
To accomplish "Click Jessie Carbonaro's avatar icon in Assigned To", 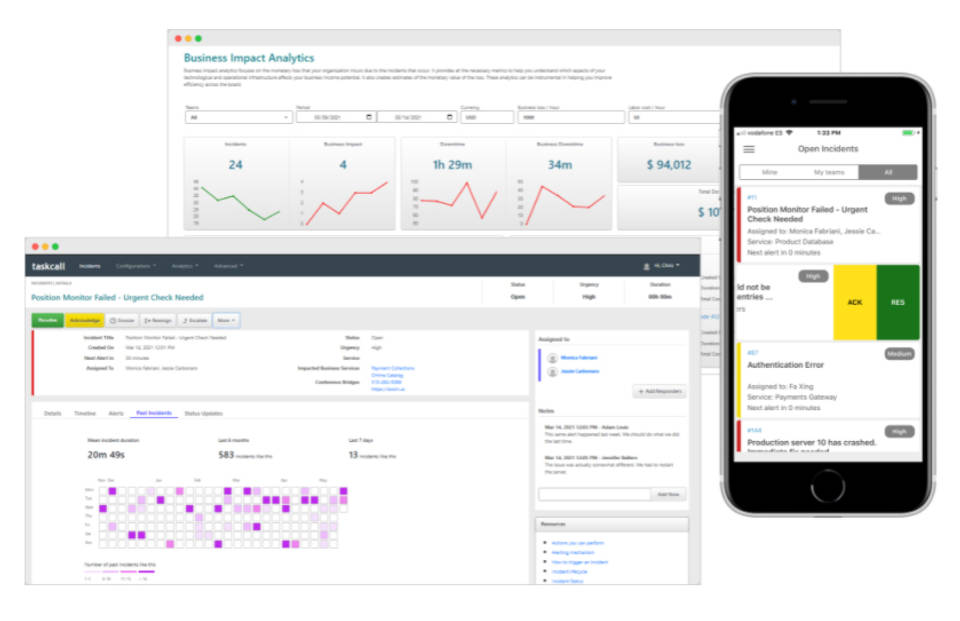I will 552,372.
